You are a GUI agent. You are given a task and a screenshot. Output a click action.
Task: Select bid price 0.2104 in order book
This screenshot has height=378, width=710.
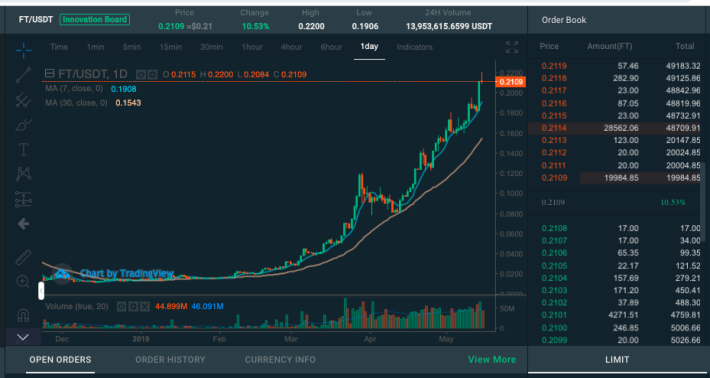pos(554,278)
